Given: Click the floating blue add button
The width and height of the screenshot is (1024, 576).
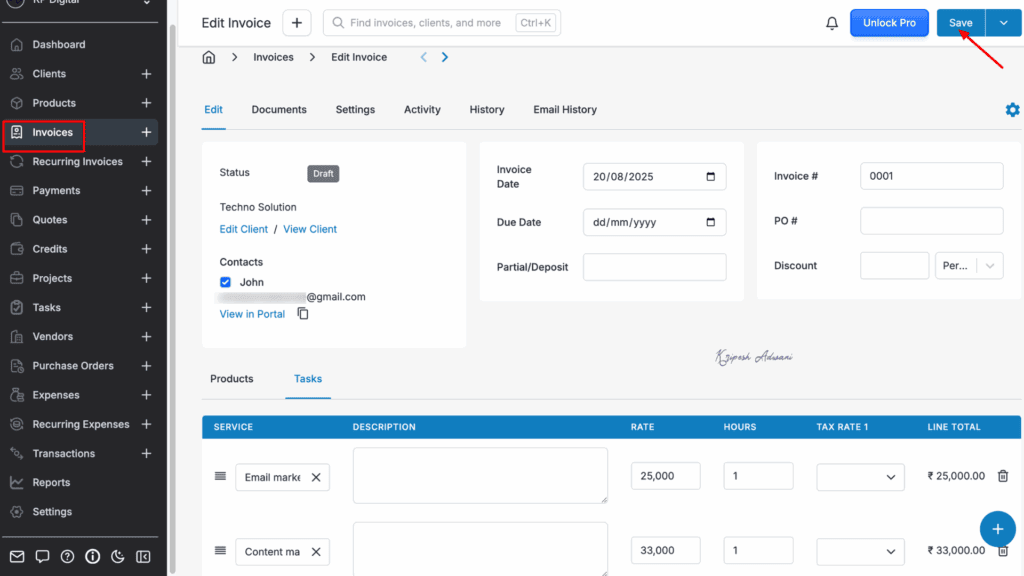Looking at the screenshot, I should pyautogui.click(x=997, y=529).
